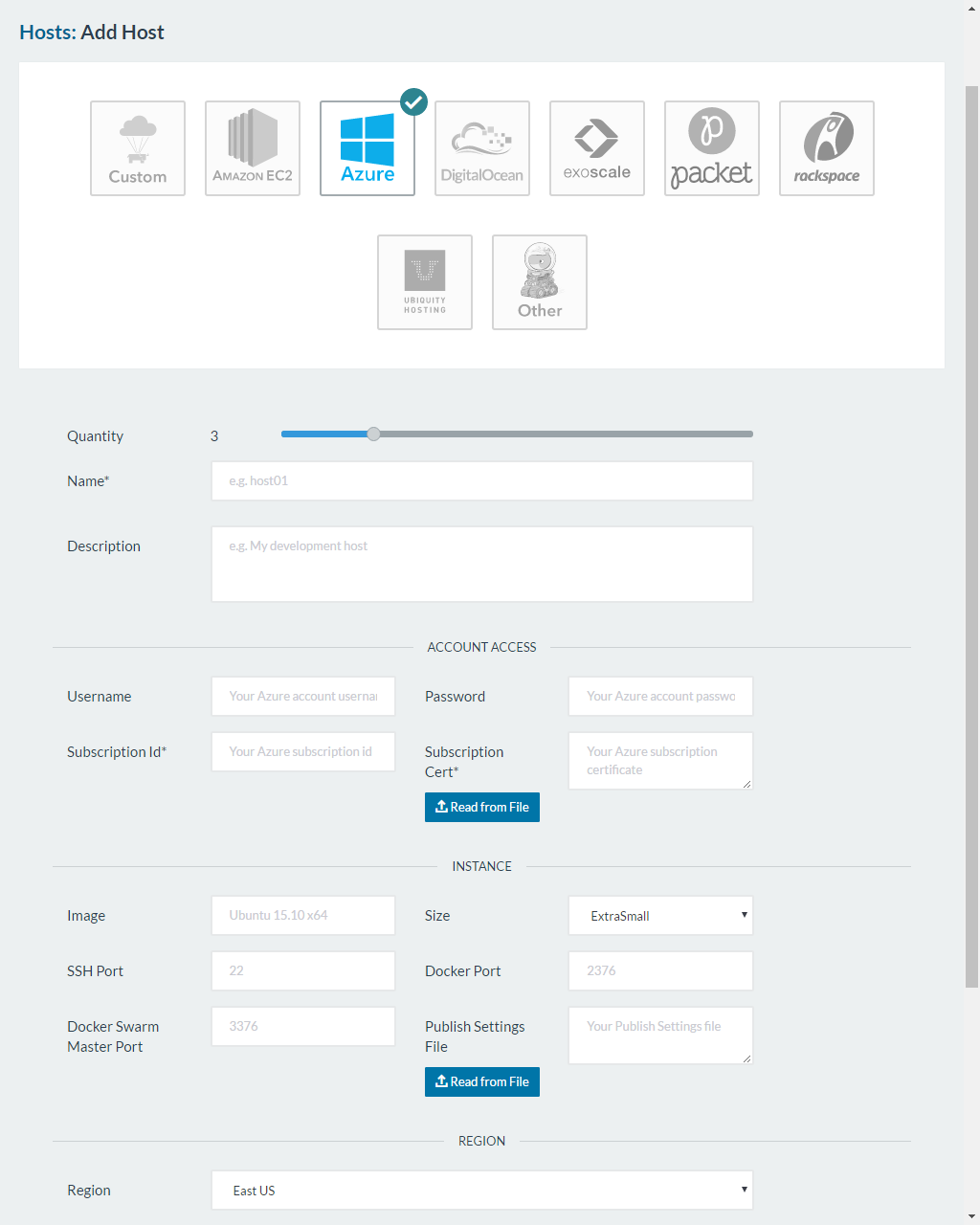Click Read from File for Subscription Cert
This screenshot has width=980, height=1225.
[x=481, y=807]
